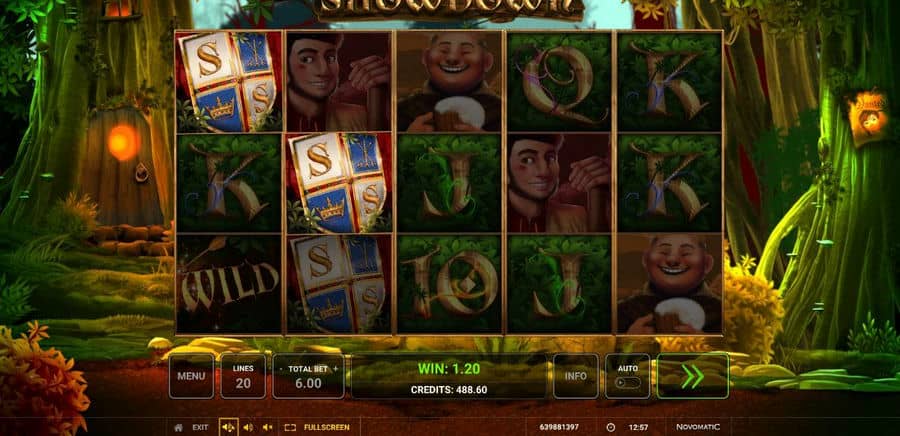Select the medium volume speaker icon
The height and width of the screenshot is (436, 900).
(248, 427)
